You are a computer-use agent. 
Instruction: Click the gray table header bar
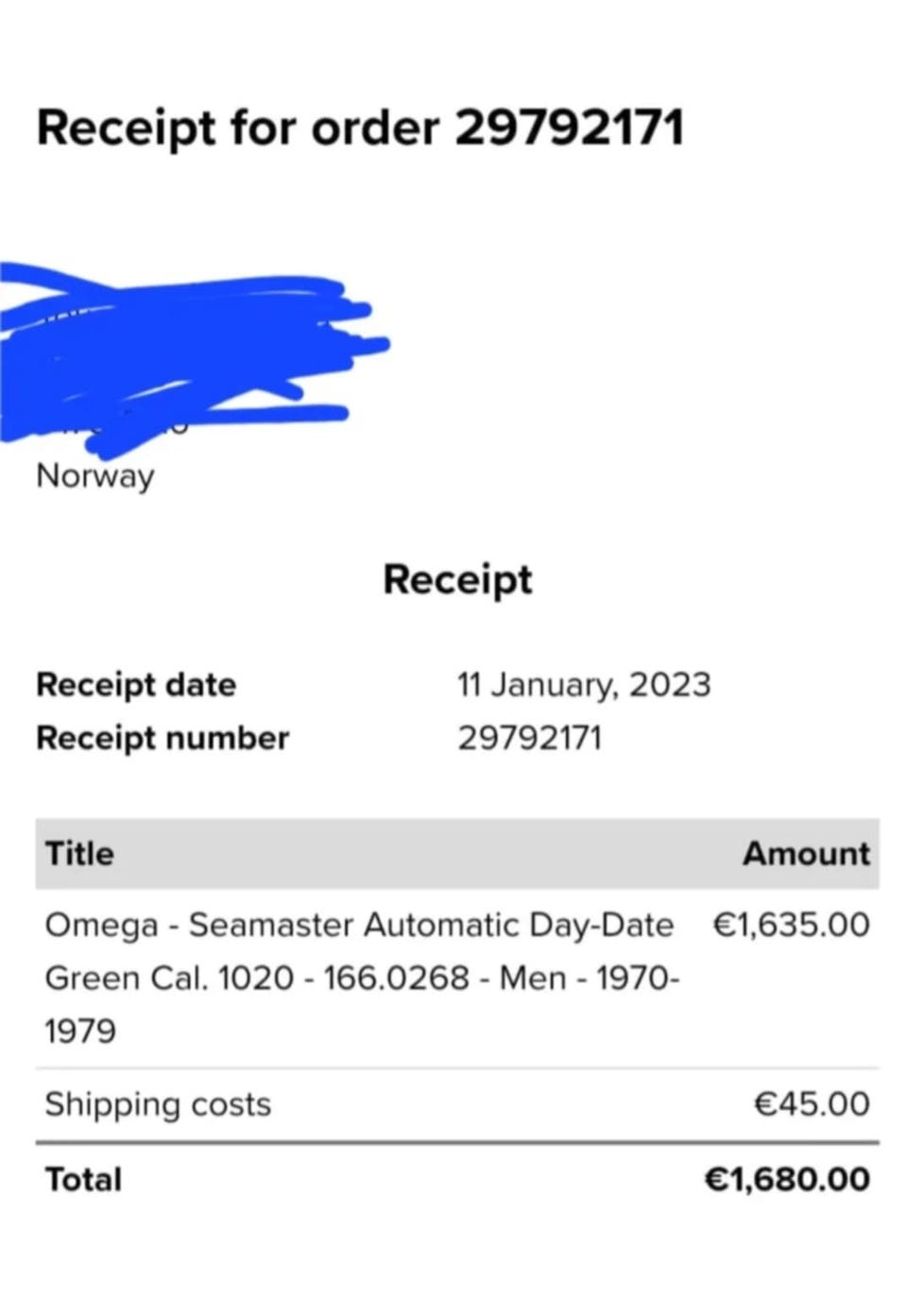tap(457, 854)
